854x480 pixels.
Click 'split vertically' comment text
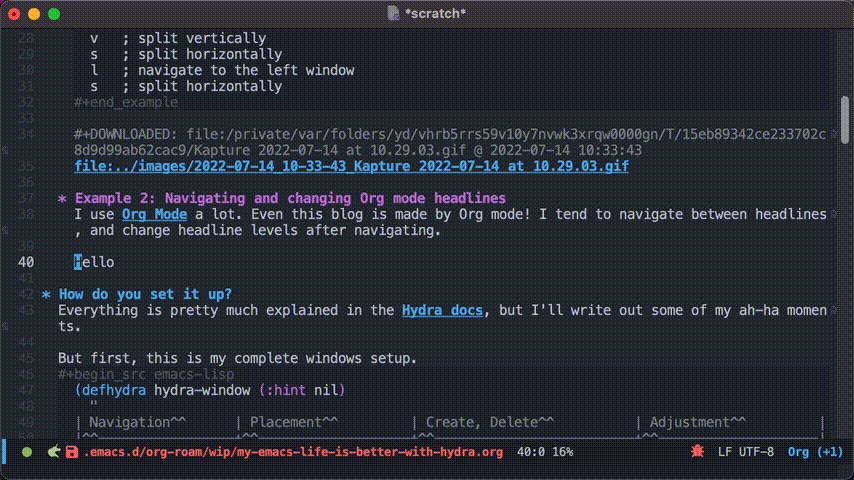point(202,38)
